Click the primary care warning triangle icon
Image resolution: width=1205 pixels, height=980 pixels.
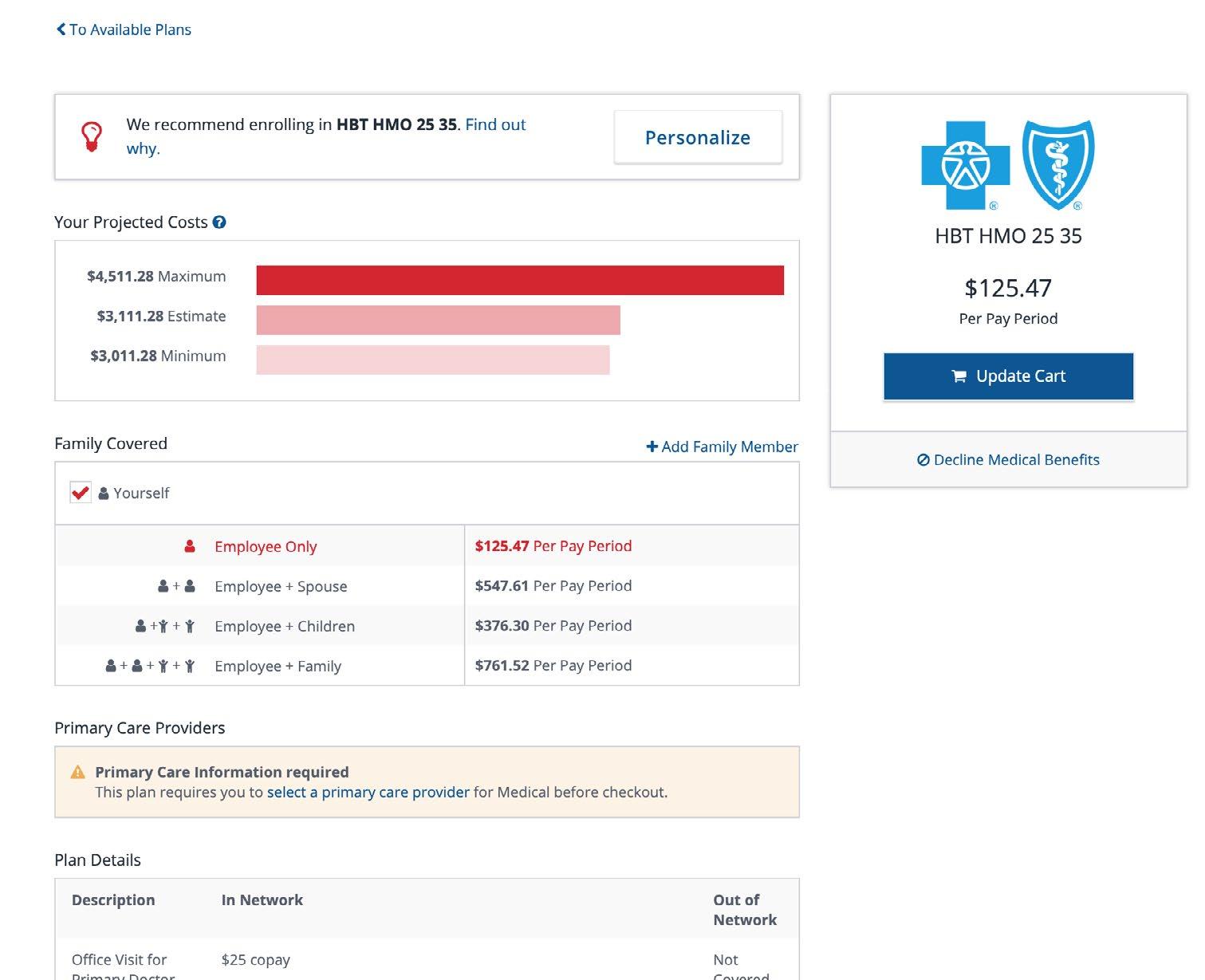(77, 772)
